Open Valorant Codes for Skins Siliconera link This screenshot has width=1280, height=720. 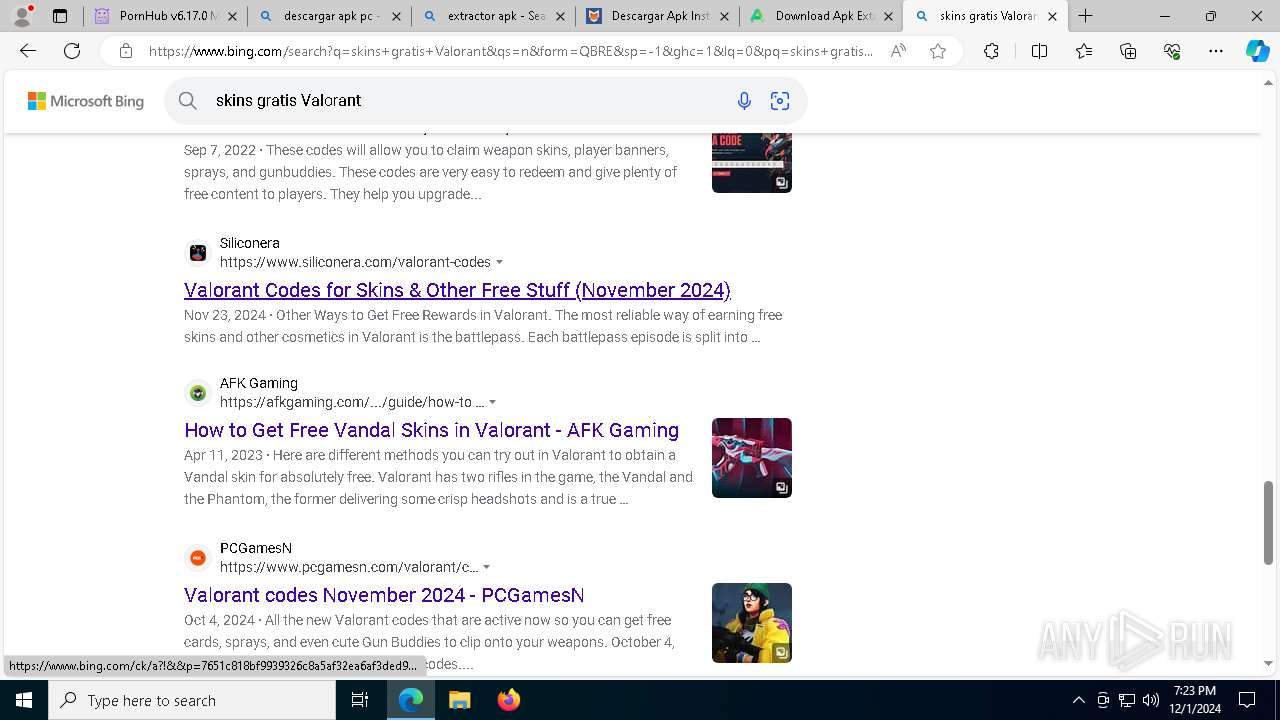[x=457, y=290]
